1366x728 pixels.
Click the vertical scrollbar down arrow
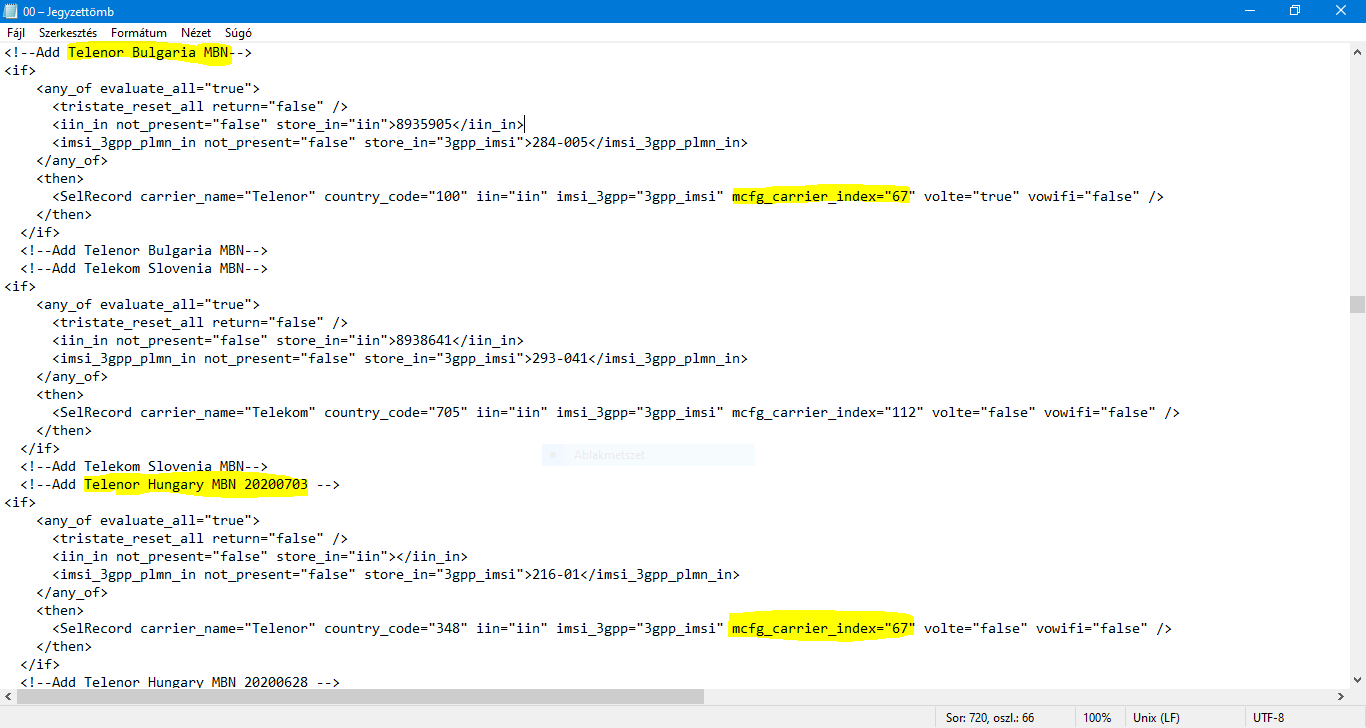(1357, 680)
